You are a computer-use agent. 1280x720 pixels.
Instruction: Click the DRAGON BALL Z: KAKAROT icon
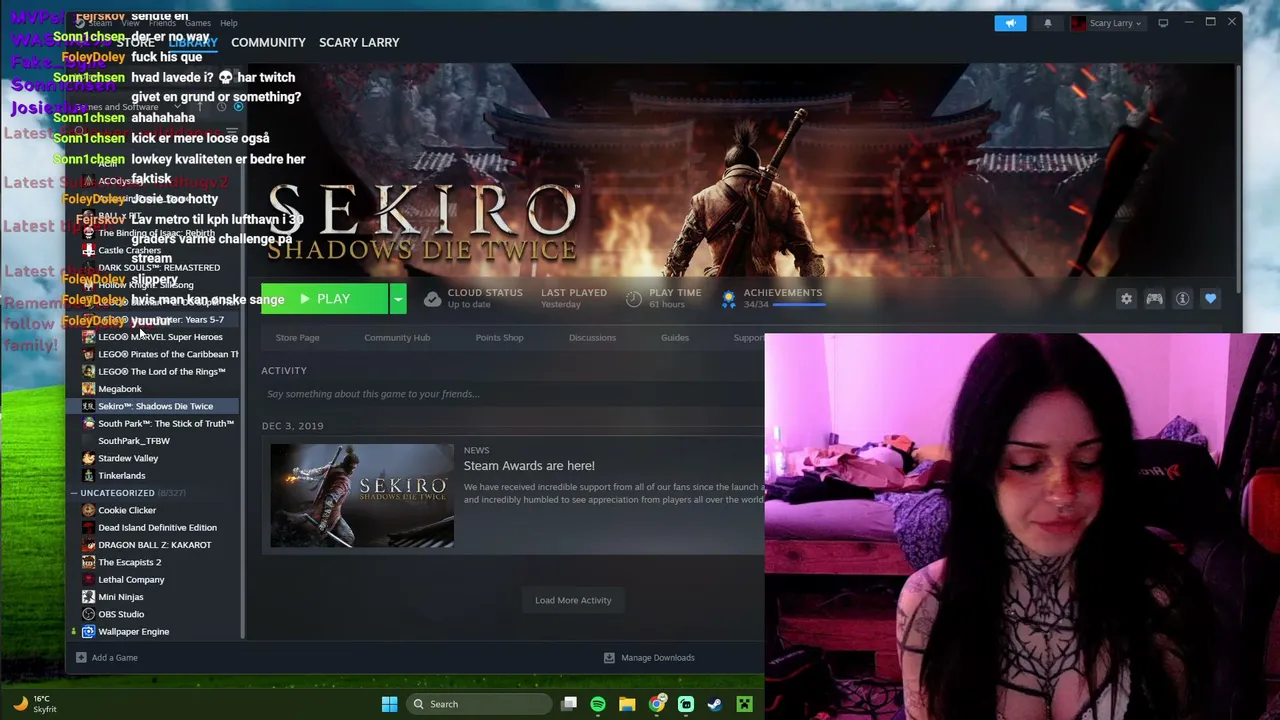(x=88, y=545)
